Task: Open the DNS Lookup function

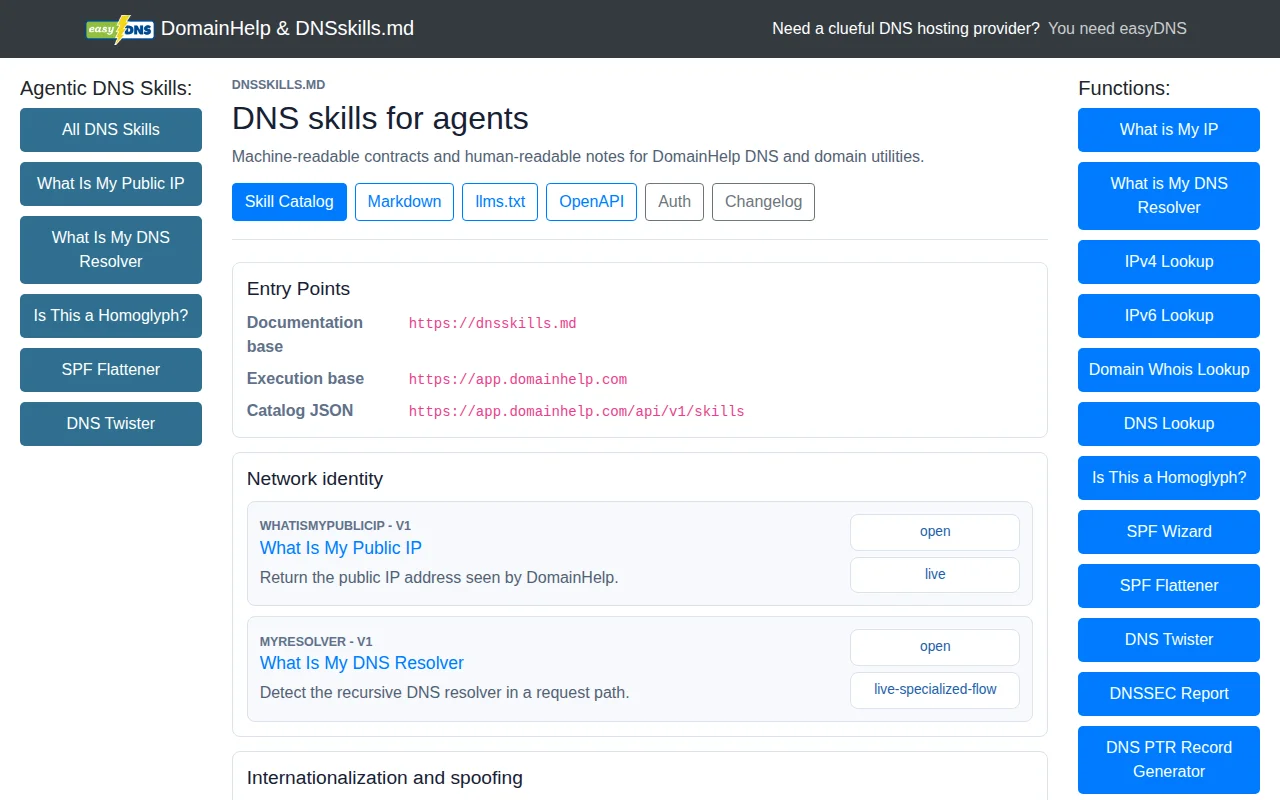Action: point(1169,424)
